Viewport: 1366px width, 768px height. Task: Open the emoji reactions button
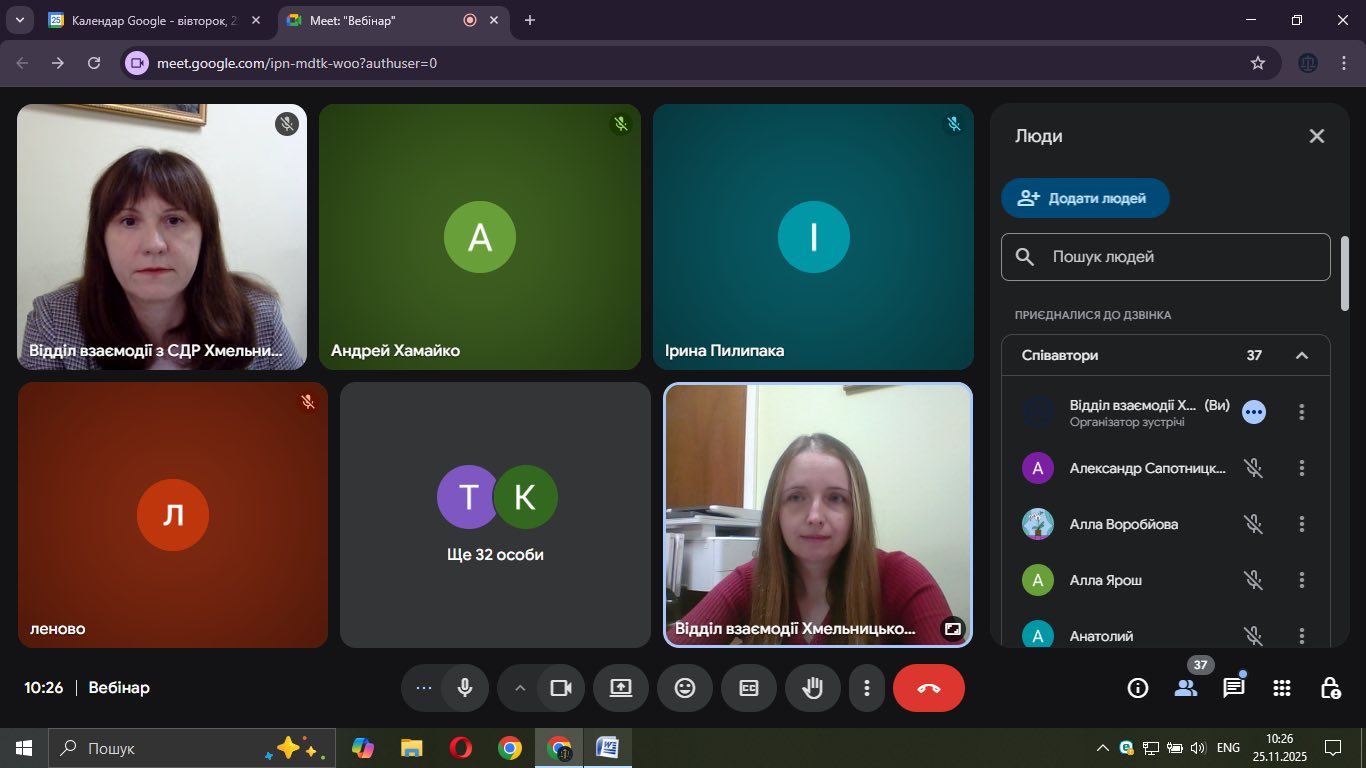click(x=684, y=688)
